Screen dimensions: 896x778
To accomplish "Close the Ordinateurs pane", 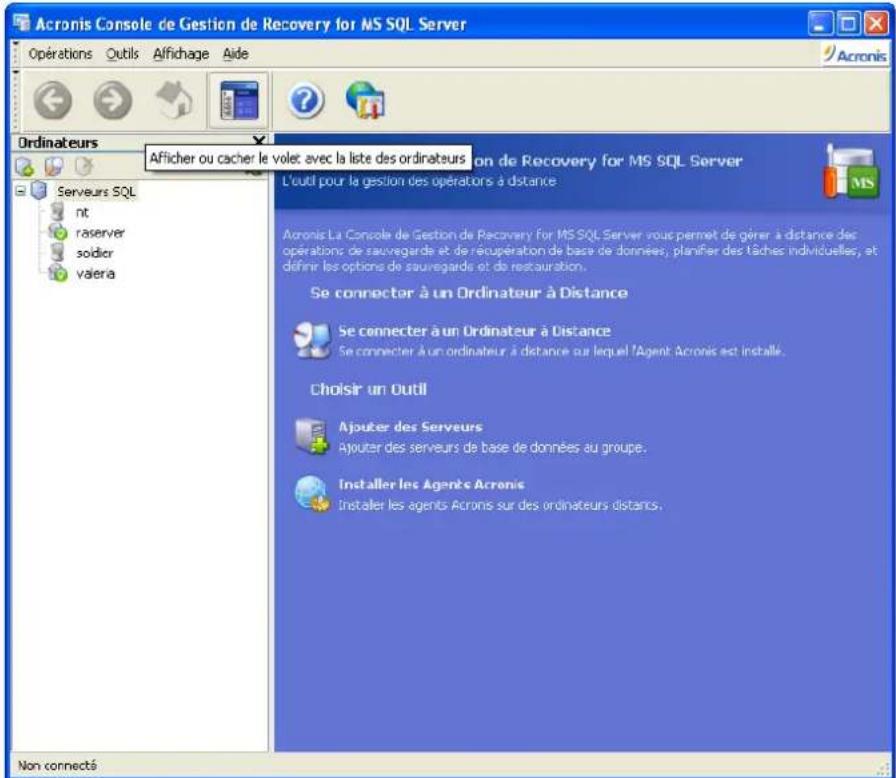I will 259,141.
